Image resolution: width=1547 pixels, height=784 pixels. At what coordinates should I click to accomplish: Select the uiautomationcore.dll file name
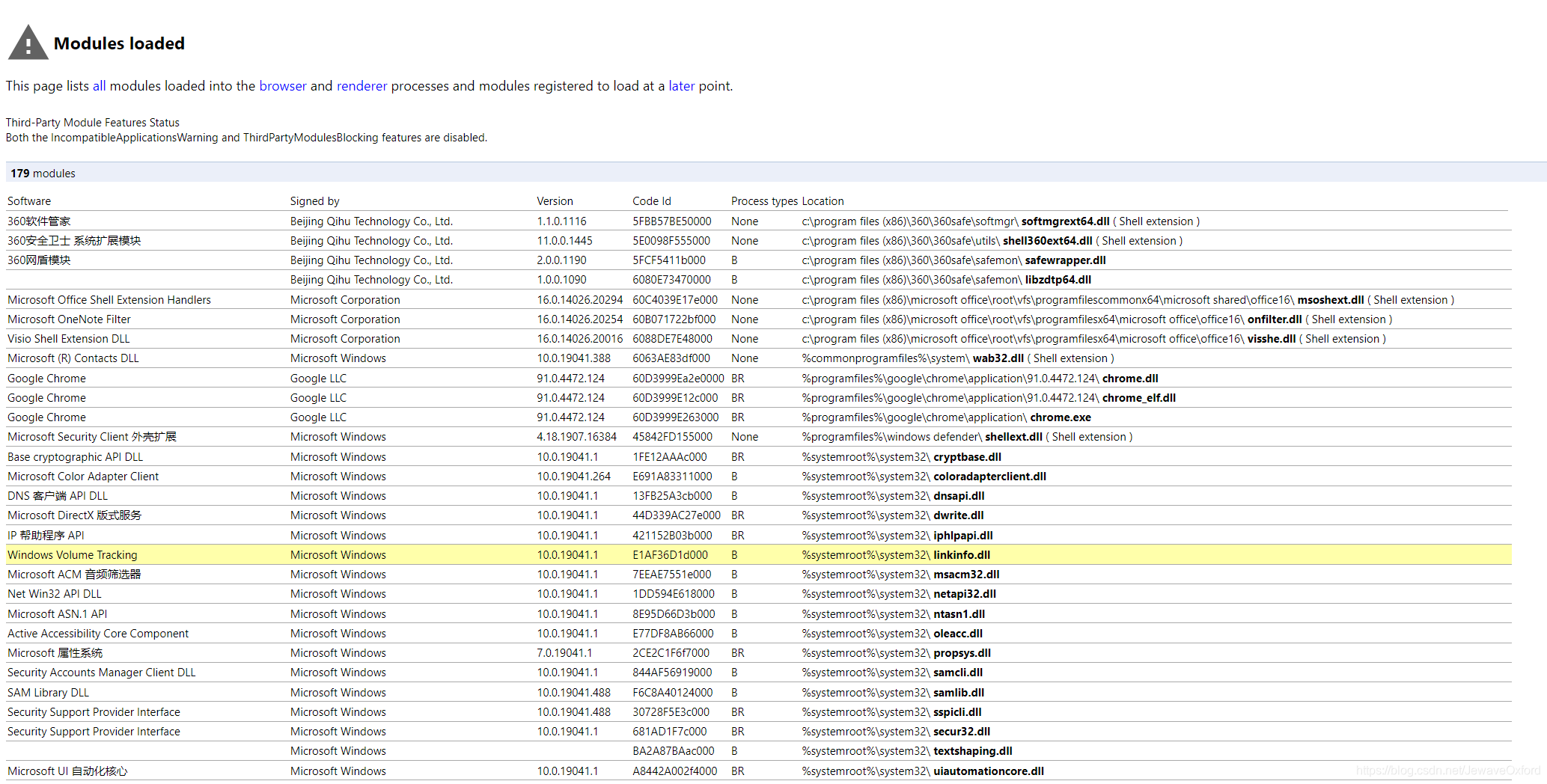tap(989, 771)
